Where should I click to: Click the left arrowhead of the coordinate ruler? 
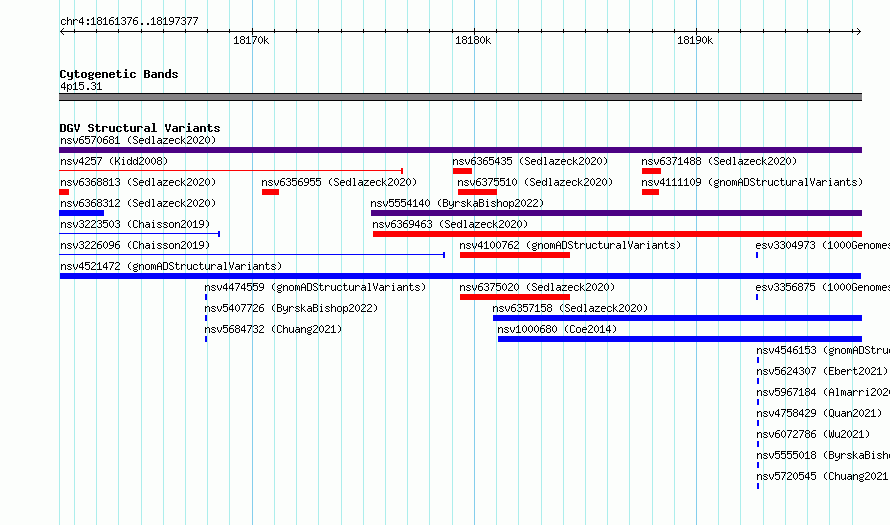(62, 32)
